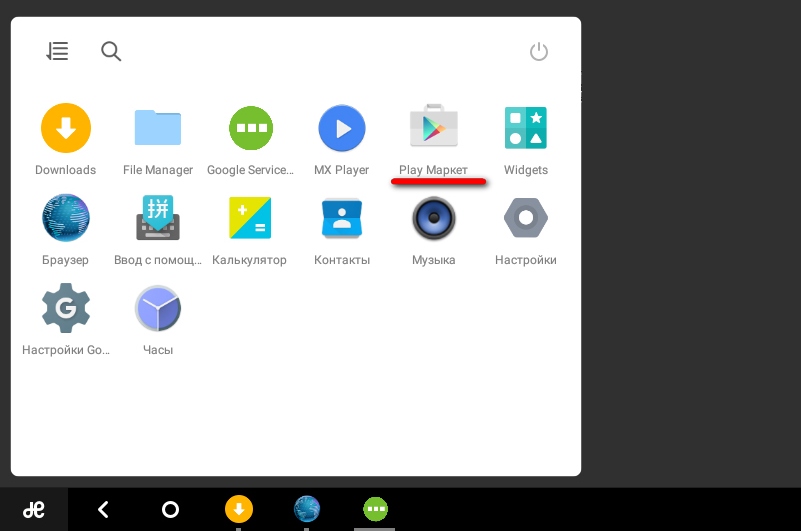The width and height of the screenshot is (801, 531).
Task: Click the "MX Player" label text
Action: [341, 170]
